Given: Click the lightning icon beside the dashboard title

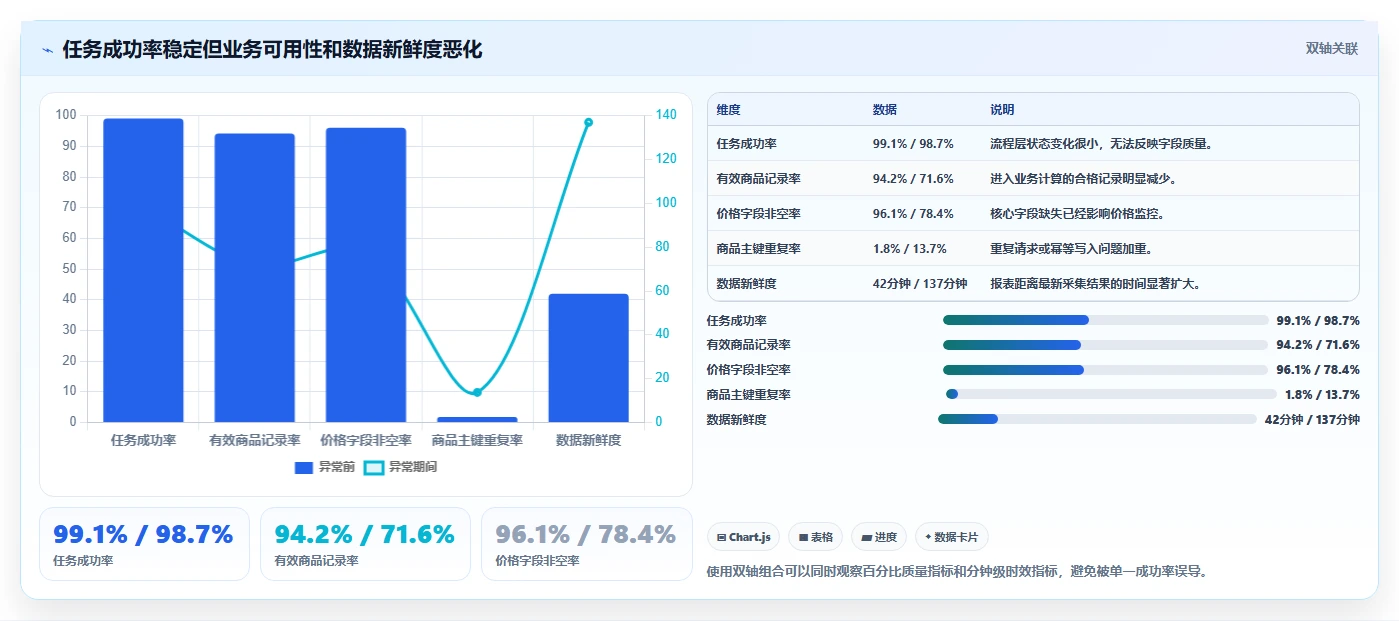Looking at the screenshot, I should tap(48, 50).
